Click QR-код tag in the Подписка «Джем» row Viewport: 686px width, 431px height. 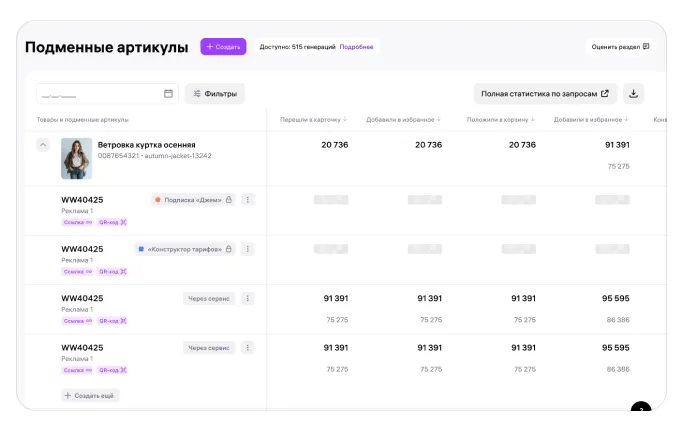(x=112, y=222)
